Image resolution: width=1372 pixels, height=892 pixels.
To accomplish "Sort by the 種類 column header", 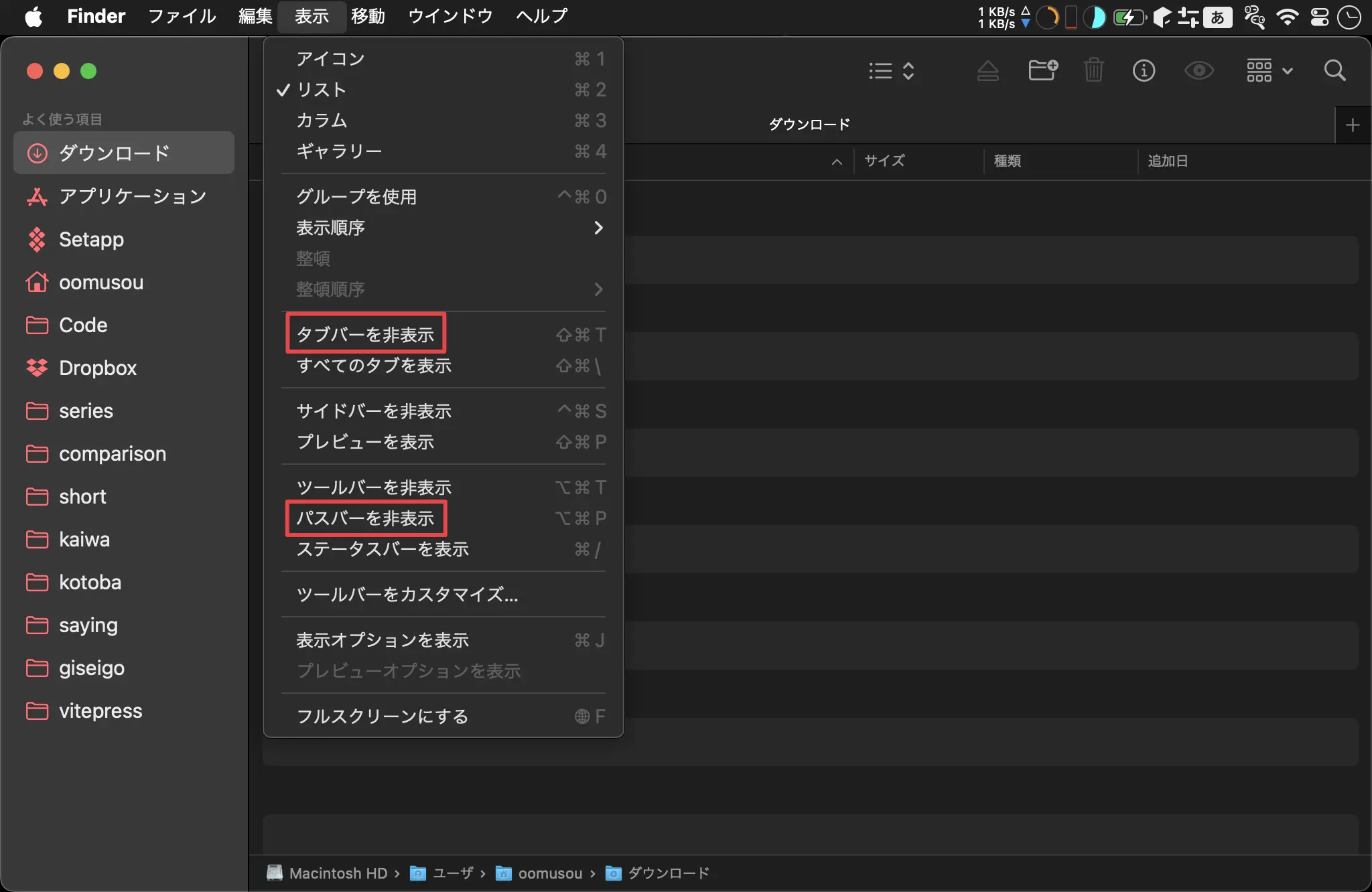I will click(x=1007, y=161).
